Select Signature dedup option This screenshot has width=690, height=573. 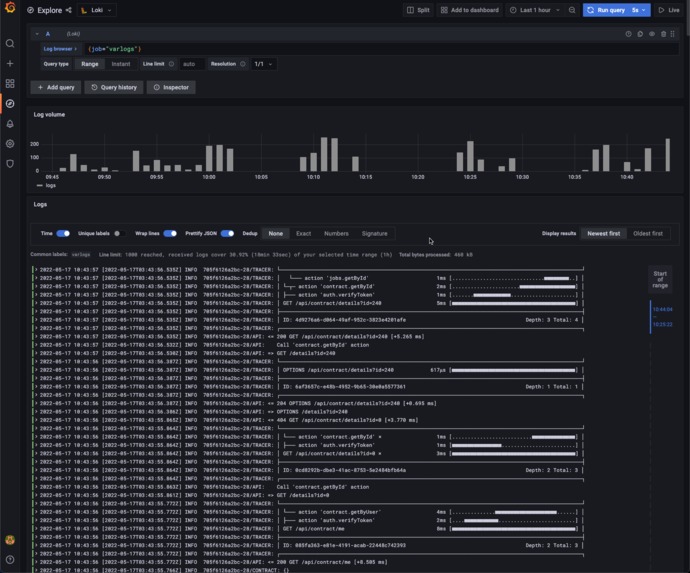(374, 234)
